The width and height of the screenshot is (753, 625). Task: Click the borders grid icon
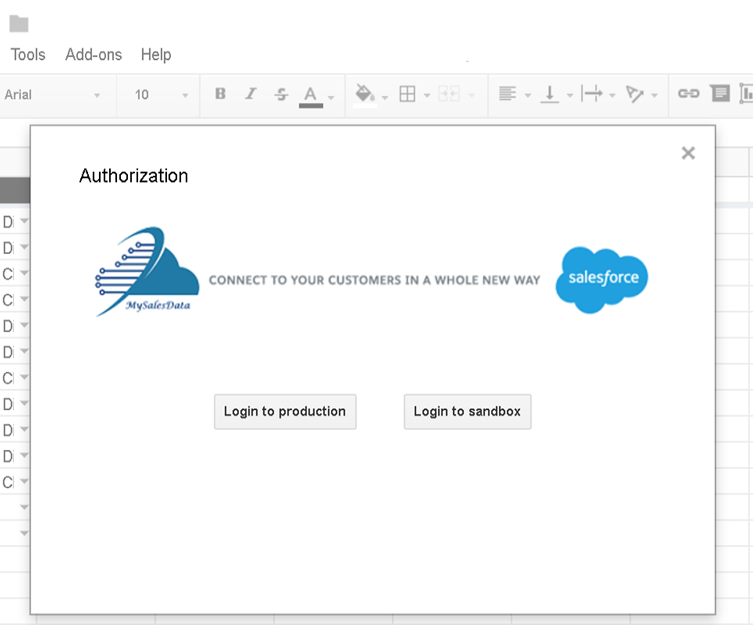[x=407, y=94]
